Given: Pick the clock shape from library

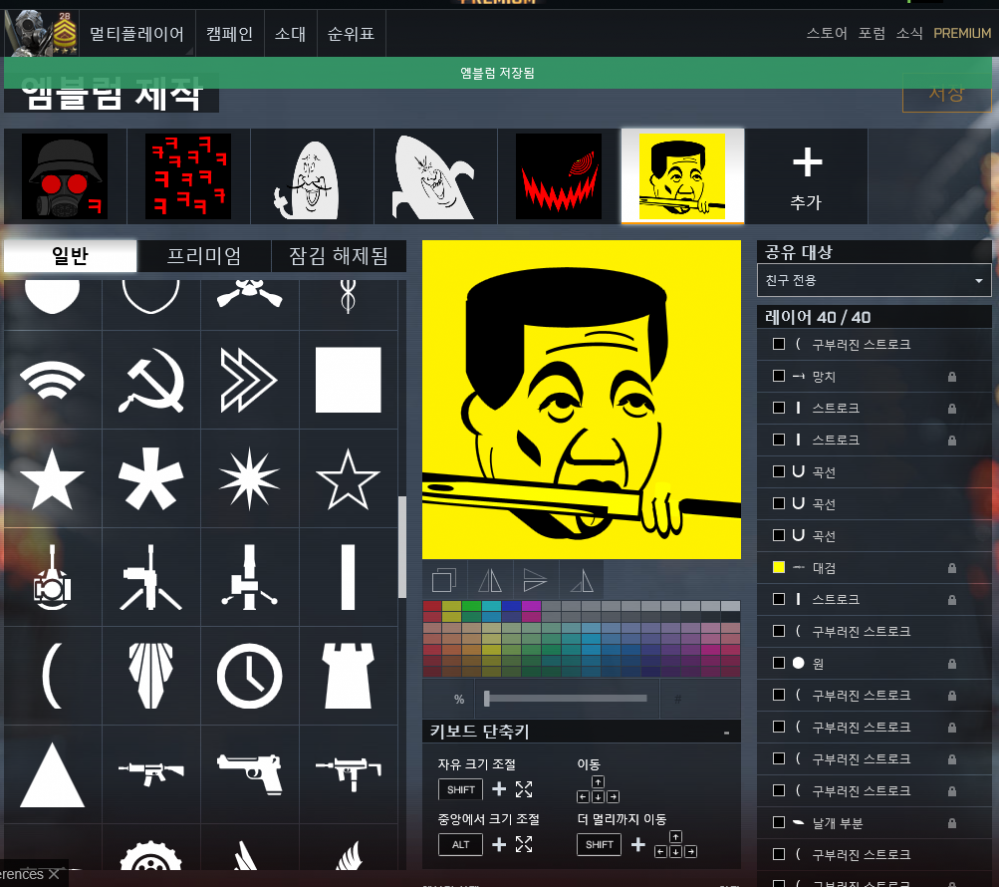Looking at the screenshot, I should [x=249, y=676].
